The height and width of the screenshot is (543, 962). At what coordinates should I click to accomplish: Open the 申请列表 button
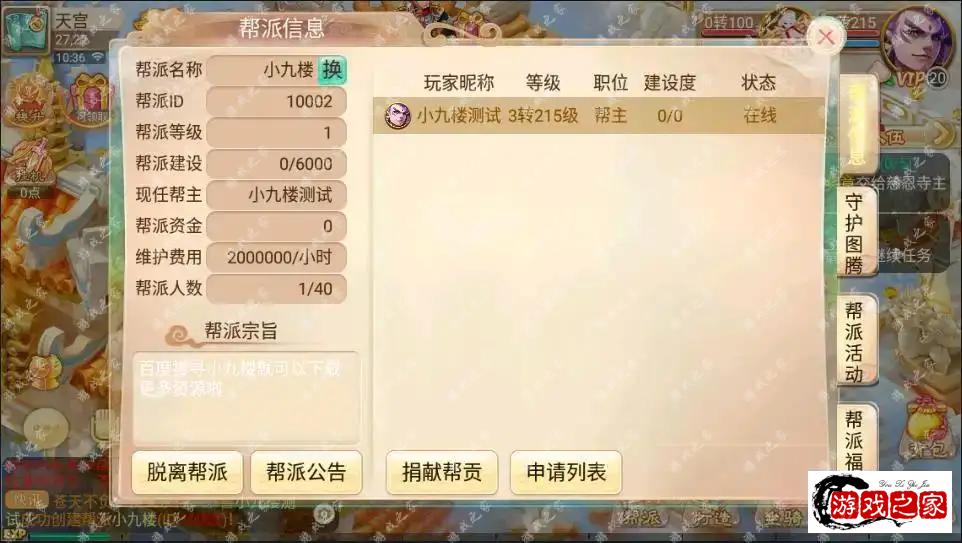(x=566, y=472)
